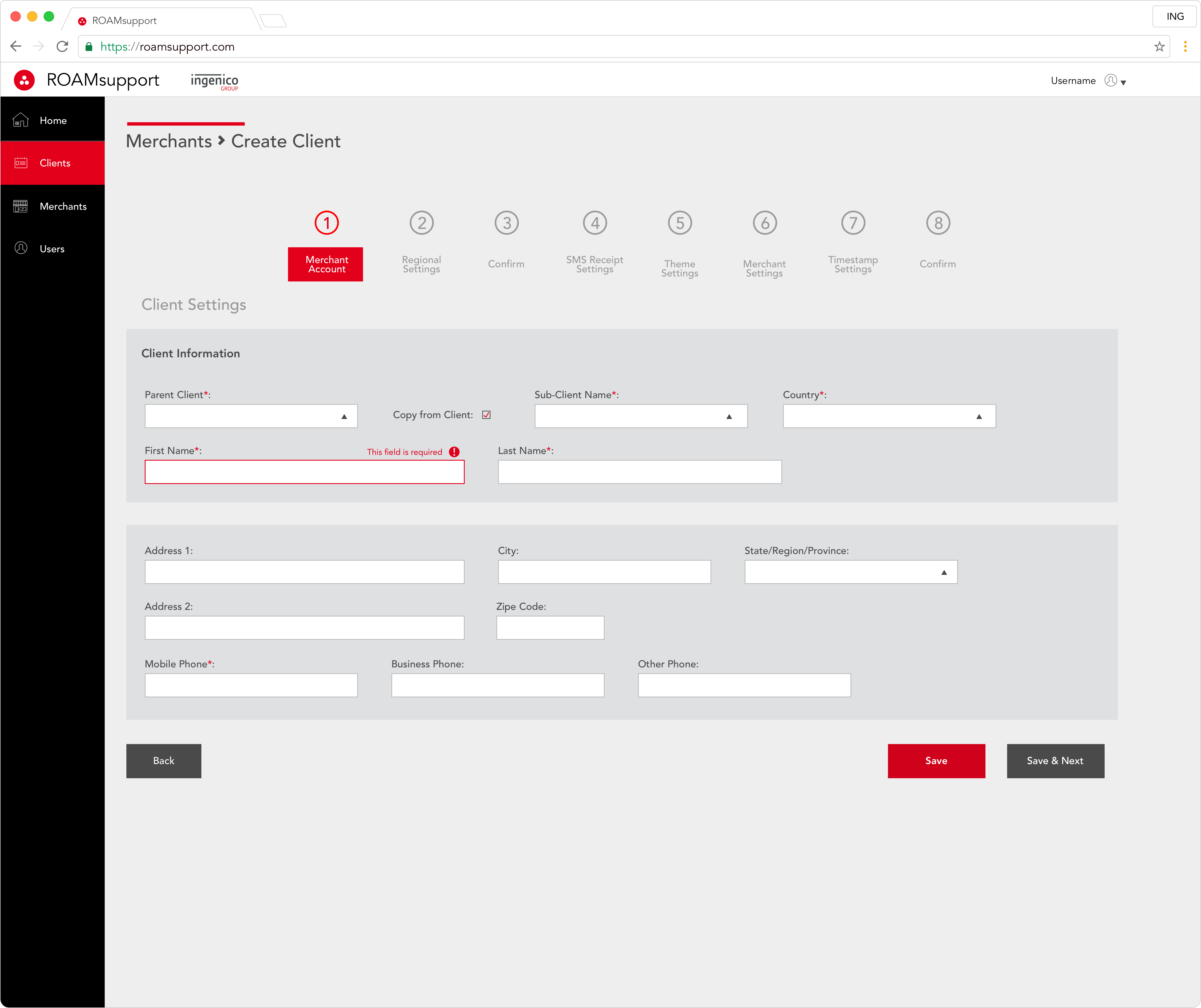Click the Home sidebar house icon
Screen dimensions: 1201x1008
point(21,120)
